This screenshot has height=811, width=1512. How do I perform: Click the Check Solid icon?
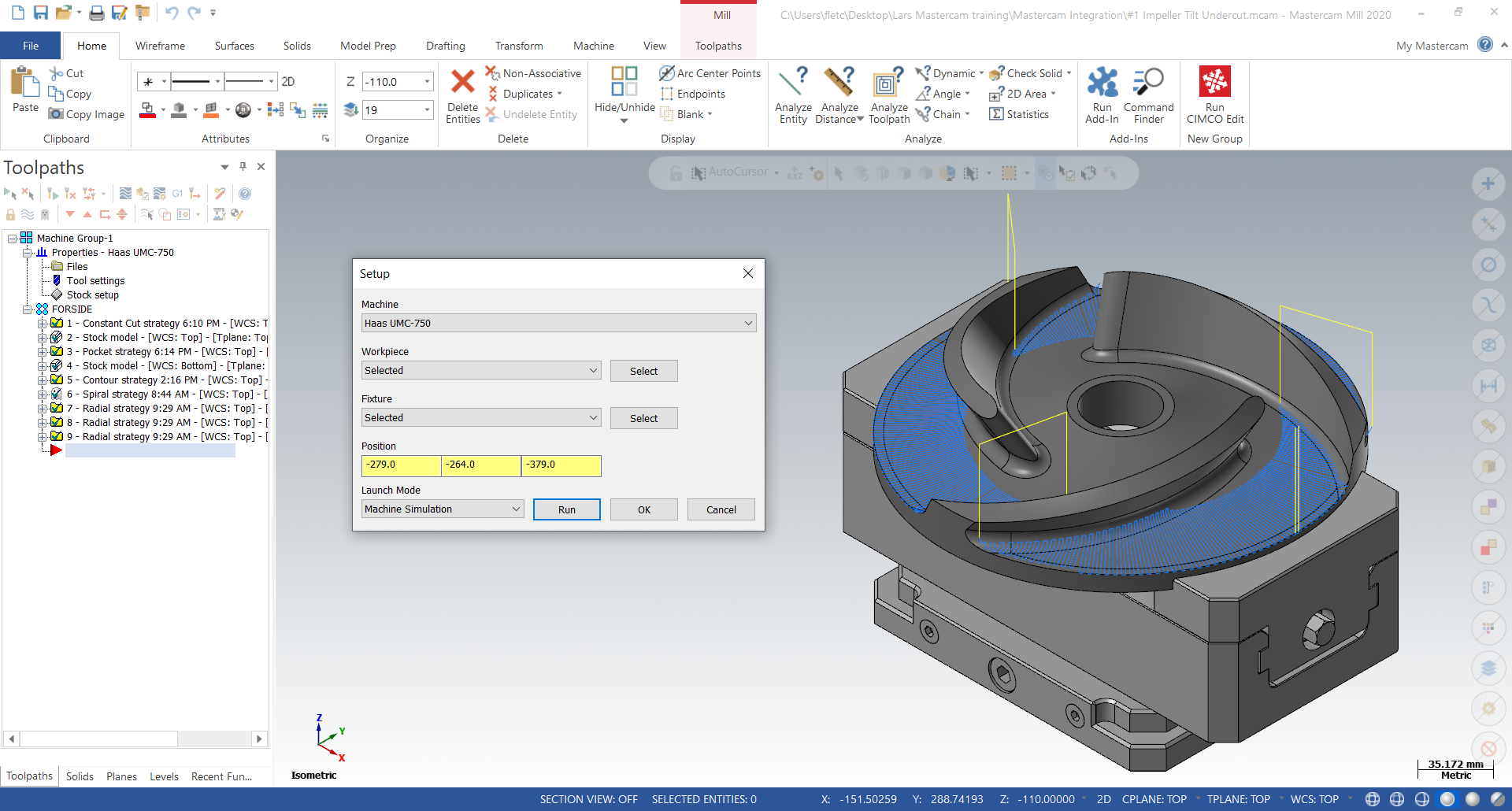coord(996,73)
